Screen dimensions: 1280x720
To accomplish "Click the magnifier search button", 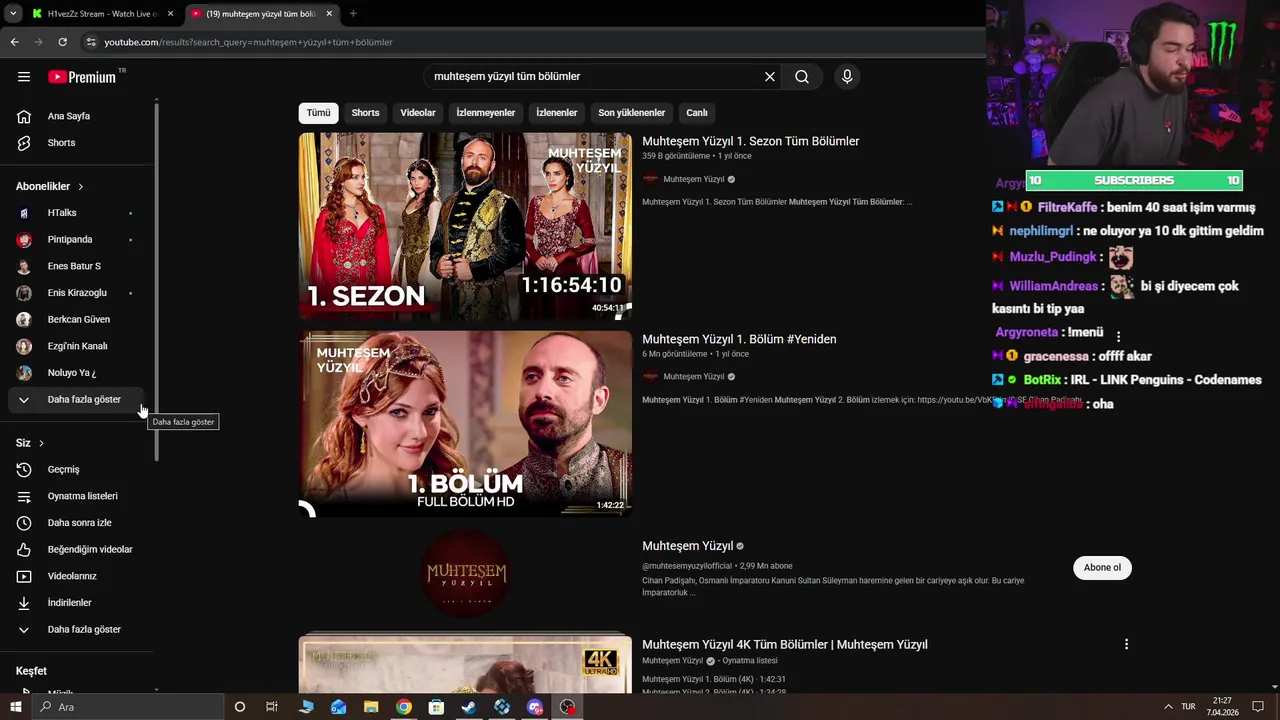I will (802, 77).
